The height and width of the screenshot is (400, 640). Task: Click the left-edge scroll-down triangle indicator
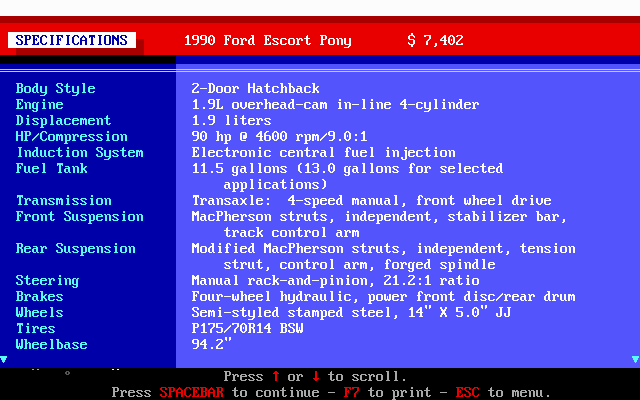[x=4, y=358]
